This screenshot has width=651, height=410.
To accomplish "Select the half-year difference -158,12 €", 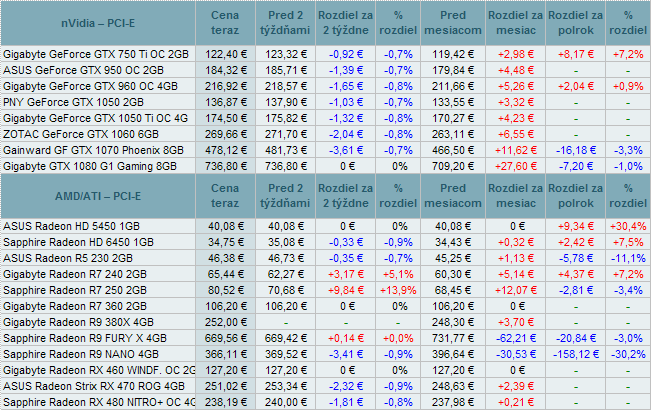I will pos(576,354).
